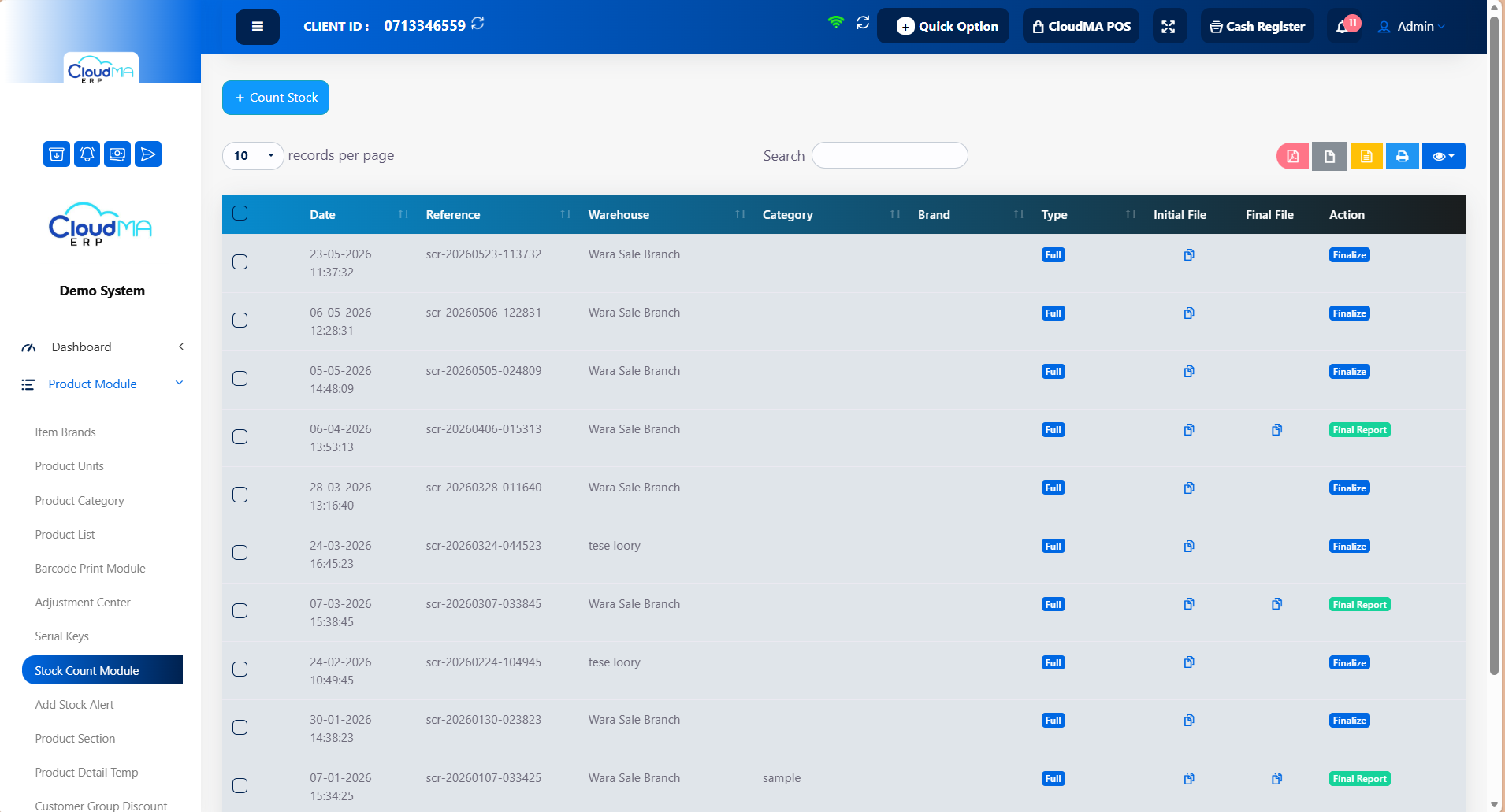
Task: Click the send arrow sidebar shortcut
Action: 148,154
